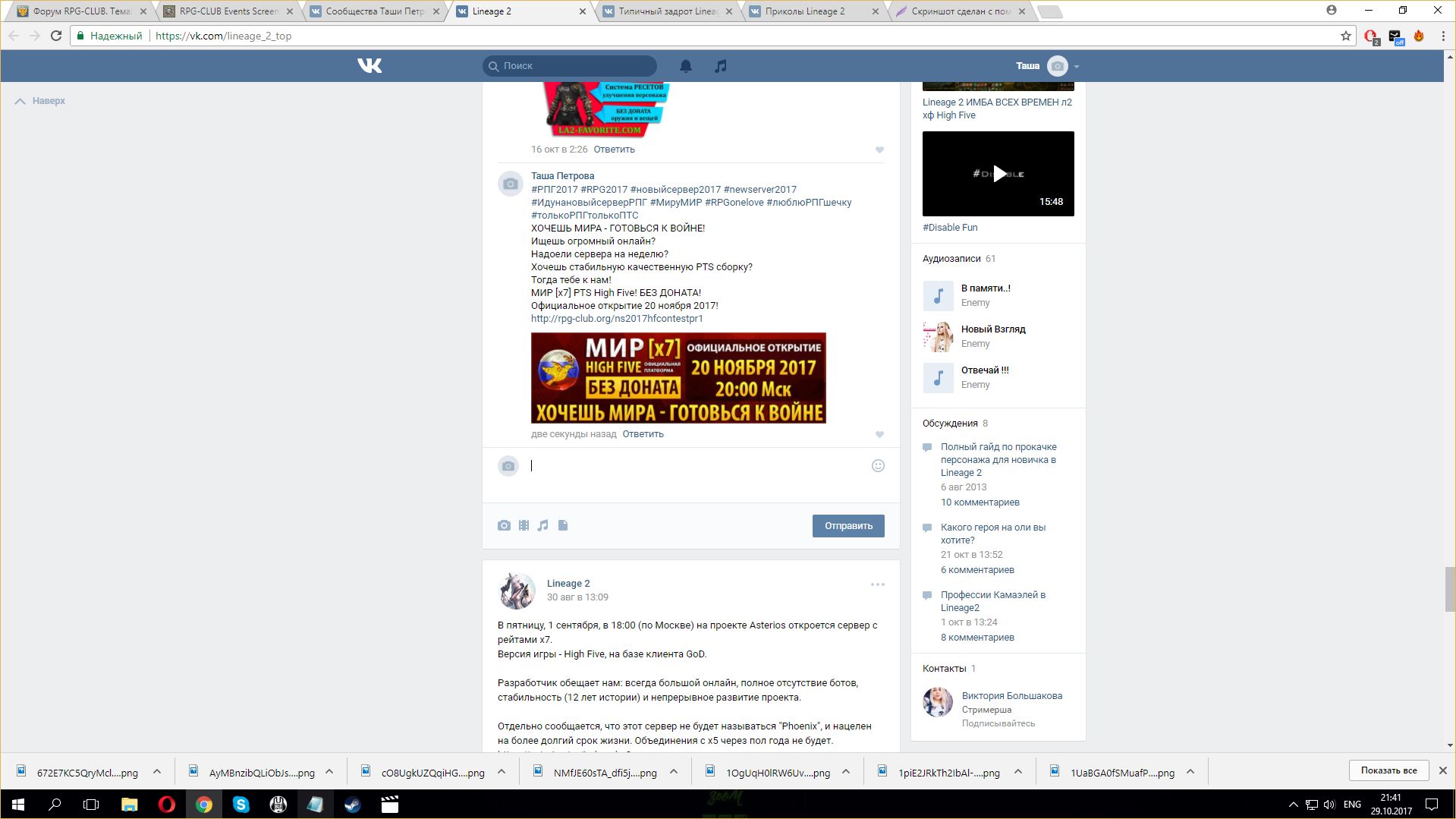Open the post options three-dot menu
1456x819 pixels.
878,584
